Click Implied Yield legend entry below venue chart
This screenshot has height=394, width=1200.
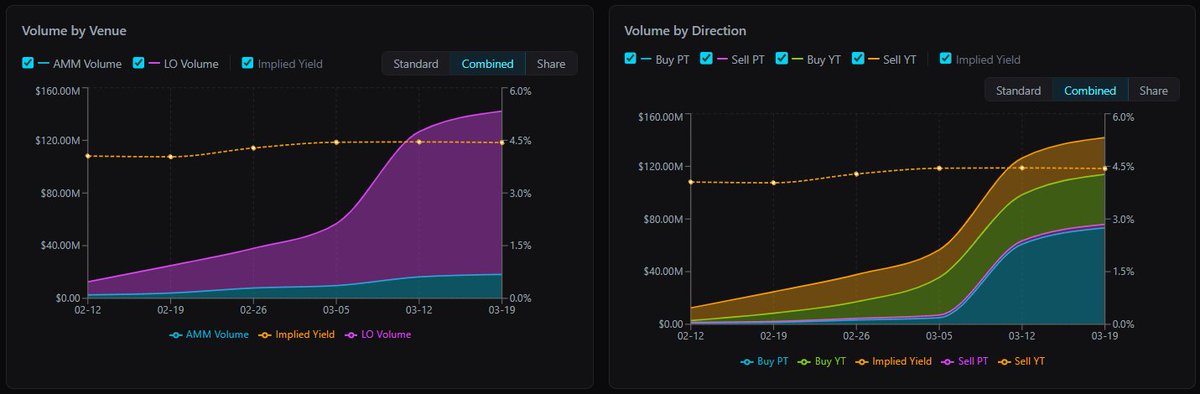[296, 335]
